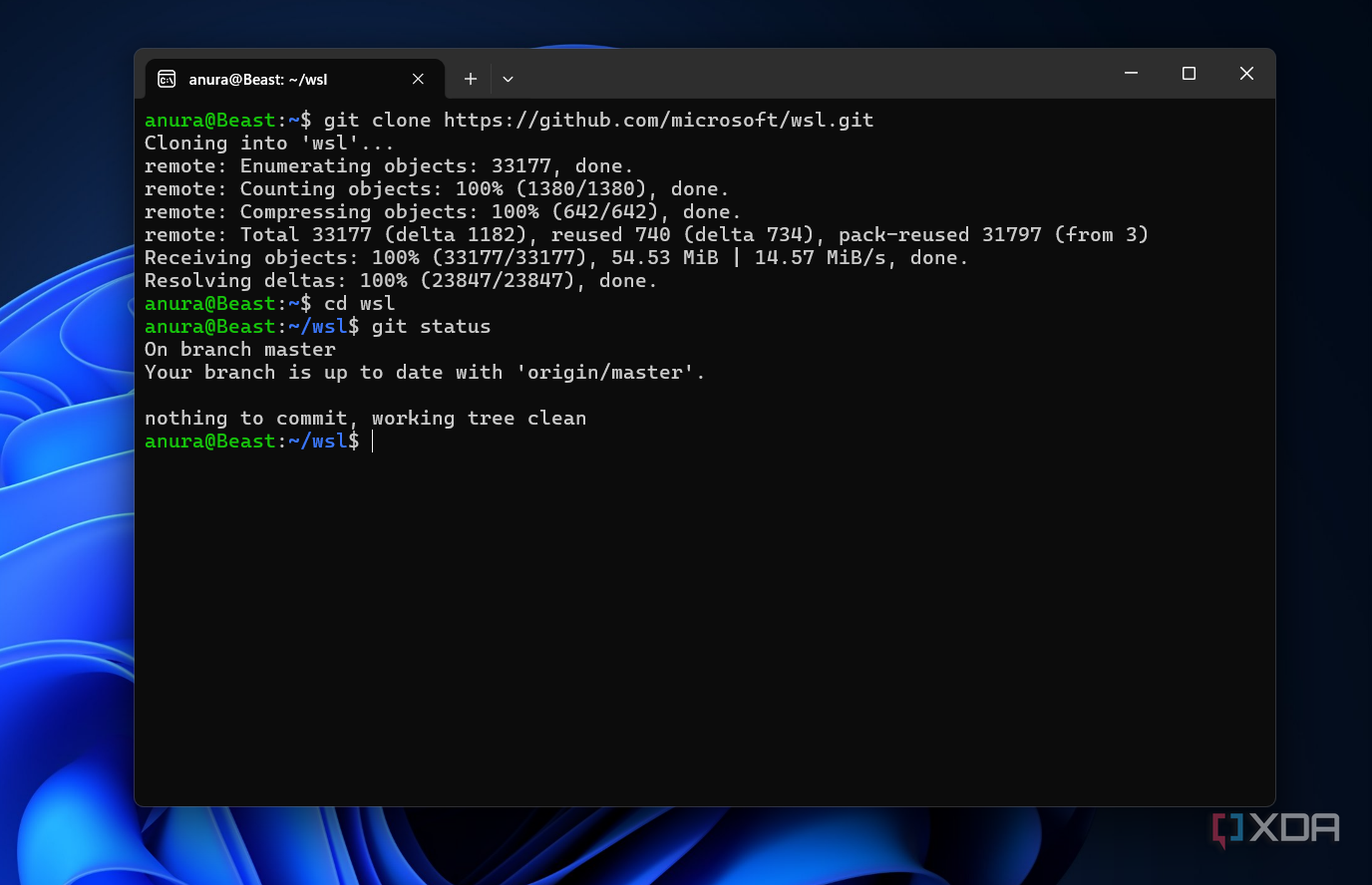Open a new tab with the plus button

(471, 79)
